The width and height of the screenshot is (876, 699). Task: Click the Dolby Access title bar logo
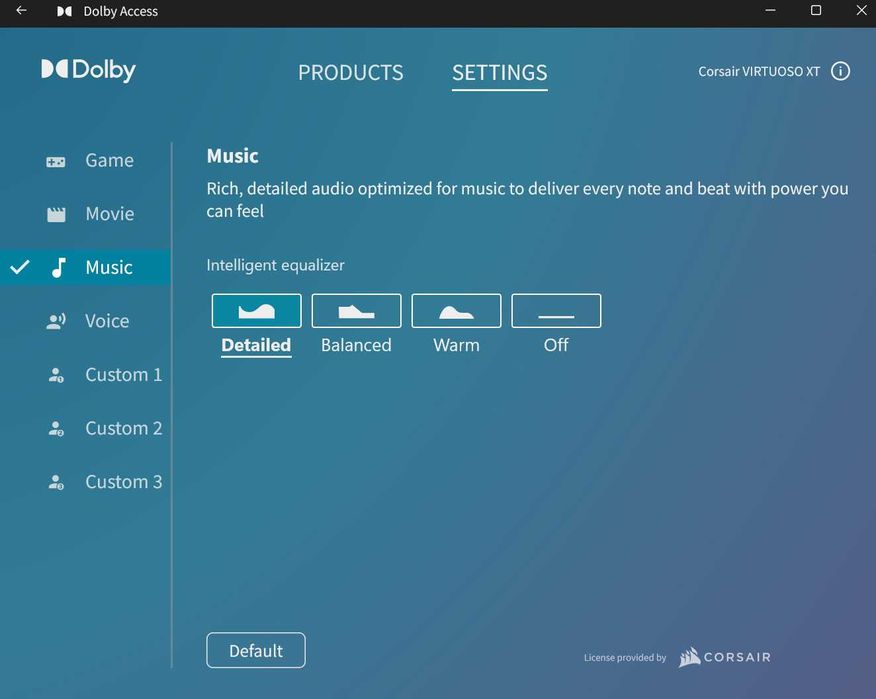point(64,11)
